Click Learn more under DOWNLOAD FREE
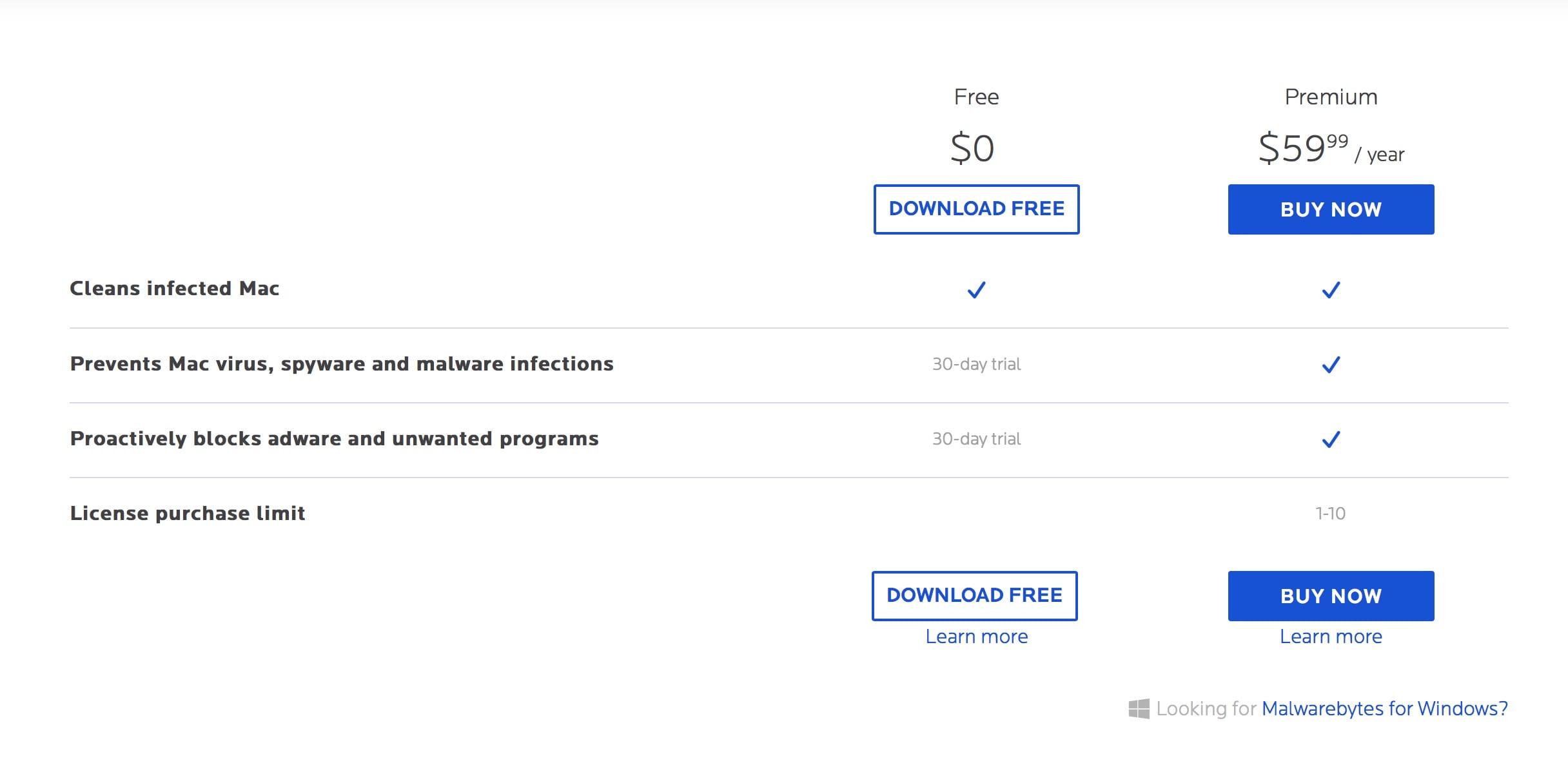The image size is (1568, 772). pyautogui.click(x=975, y=637)
